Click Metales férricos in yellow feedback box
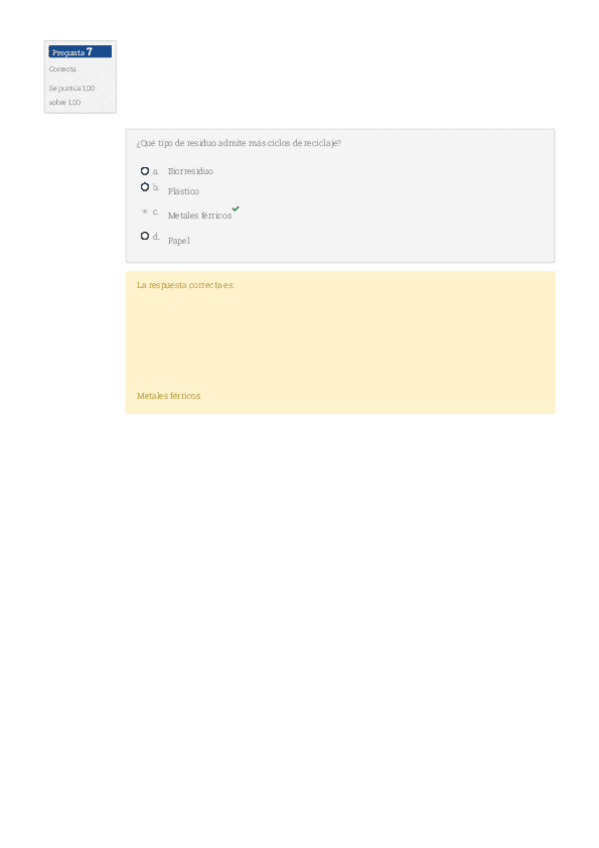Image resolution: width=599 pixels, height=848 pixels. [168, 396]
